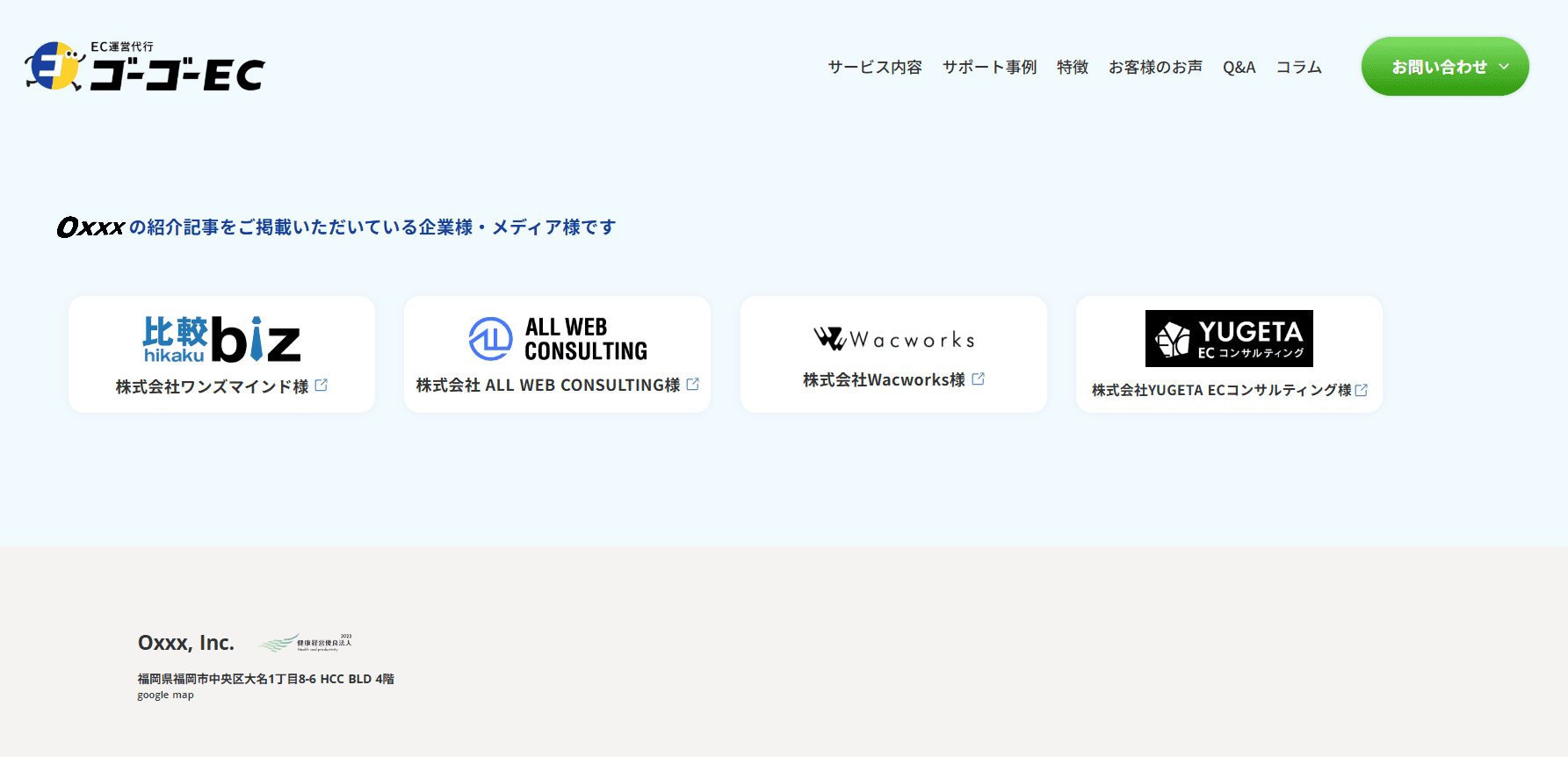Click the Oxxx logo in the heading
1568x757 pixels.
coord(91,227)
